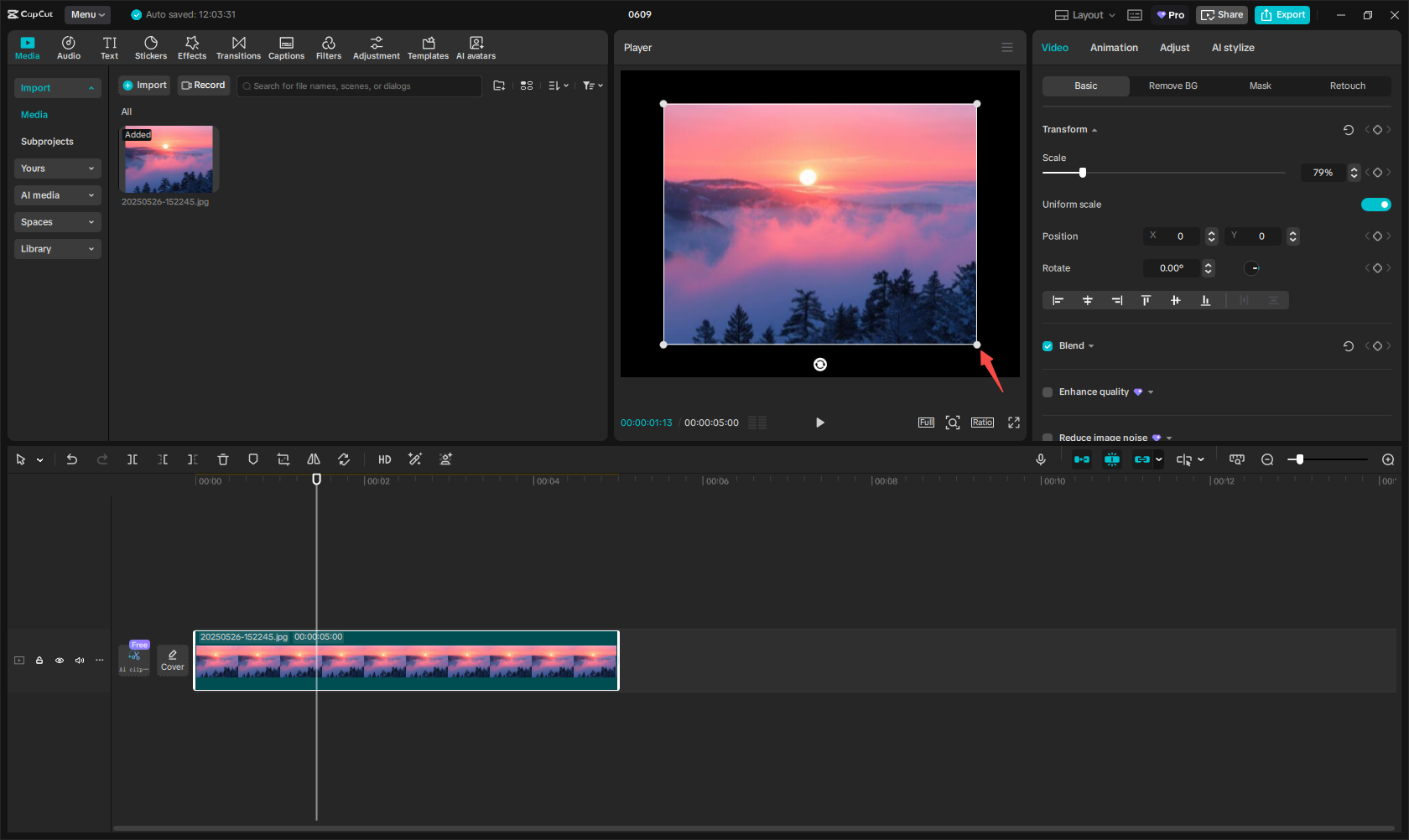This screenshot has width=1409, height=840.
Task: Uncheck the Blend checkbox
Action: pos(1047,345)
